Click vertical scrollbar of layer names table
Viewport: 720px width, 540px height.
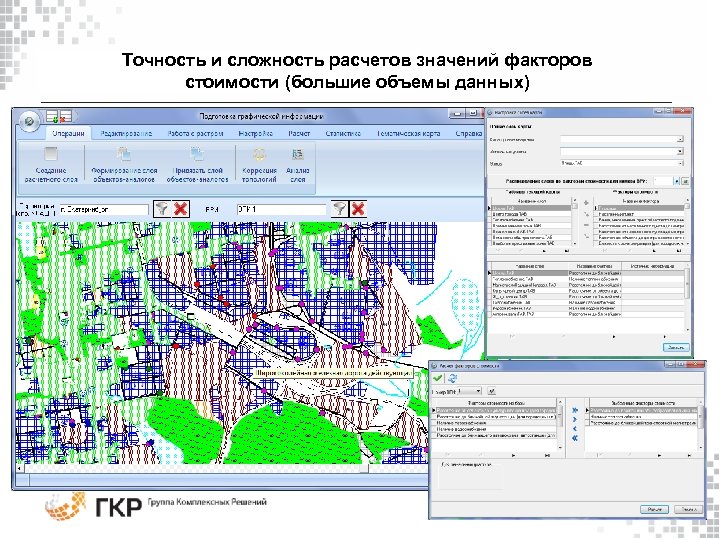(574, 221)
